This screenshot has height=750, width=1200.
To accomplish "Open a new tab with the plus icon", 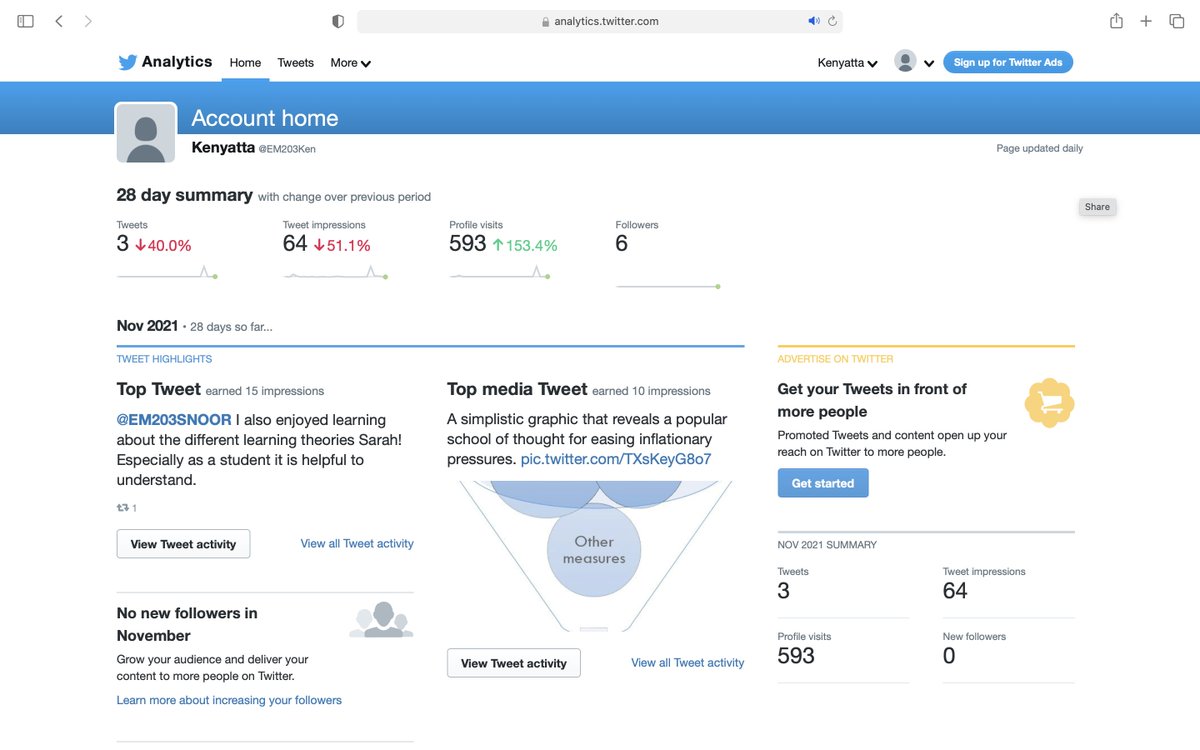I will (x=1146, y=21).
